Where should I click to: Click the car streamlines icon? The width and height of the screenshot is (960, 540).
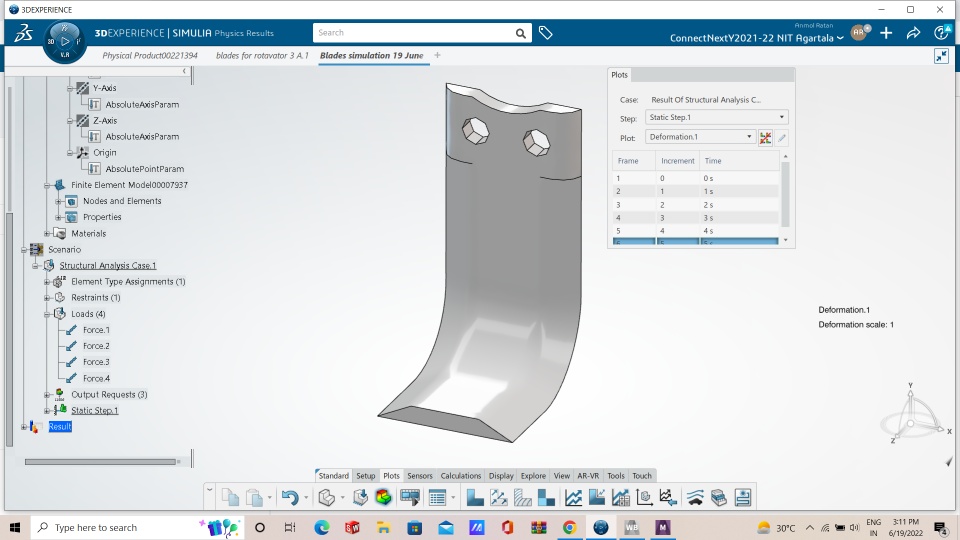[x=695, y=497]
